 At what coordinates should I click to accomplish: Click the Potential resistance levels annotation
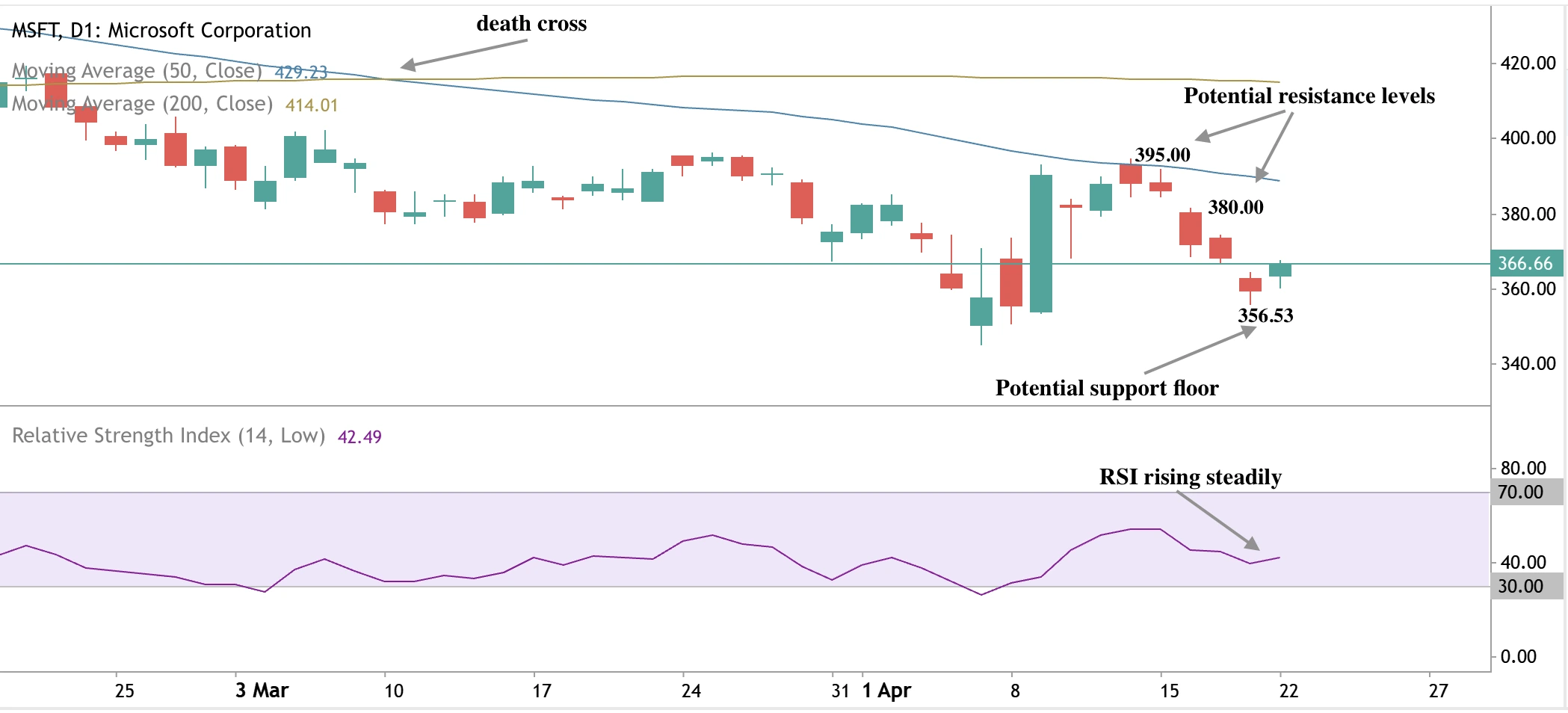tap(1309, 96)
